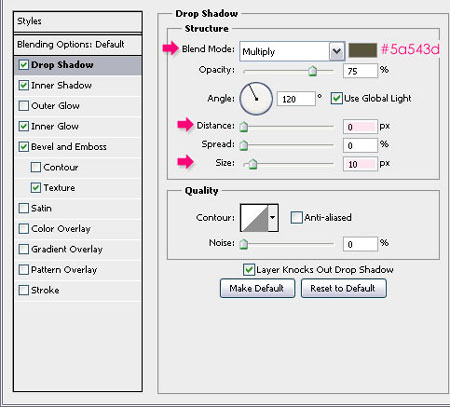
Task: Click the Spread slider handle
Action: click(244, 145)
